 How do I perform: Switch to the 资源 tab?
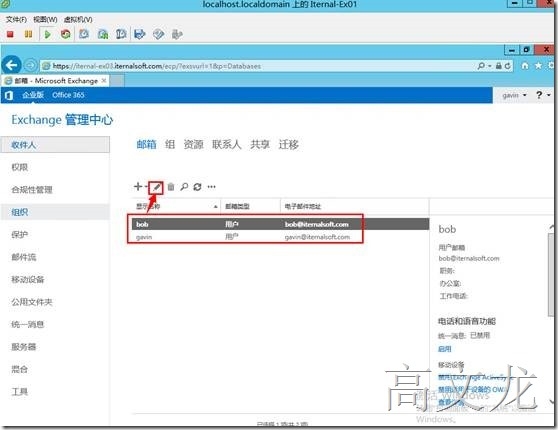pyautogui.click(x=193, y=145)
